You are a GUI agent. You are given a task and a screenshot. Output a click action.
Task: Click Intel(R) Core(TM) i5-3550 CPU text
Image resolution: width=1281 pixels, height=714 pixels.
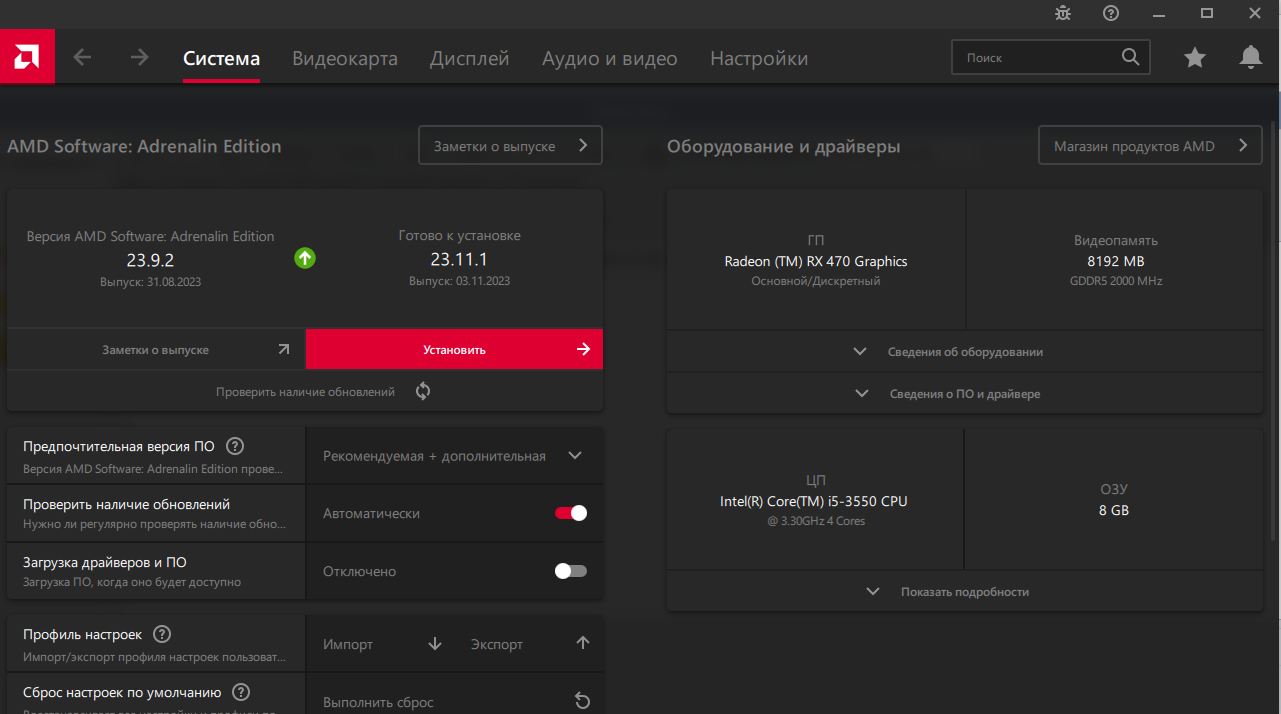(x=814, y=501)
